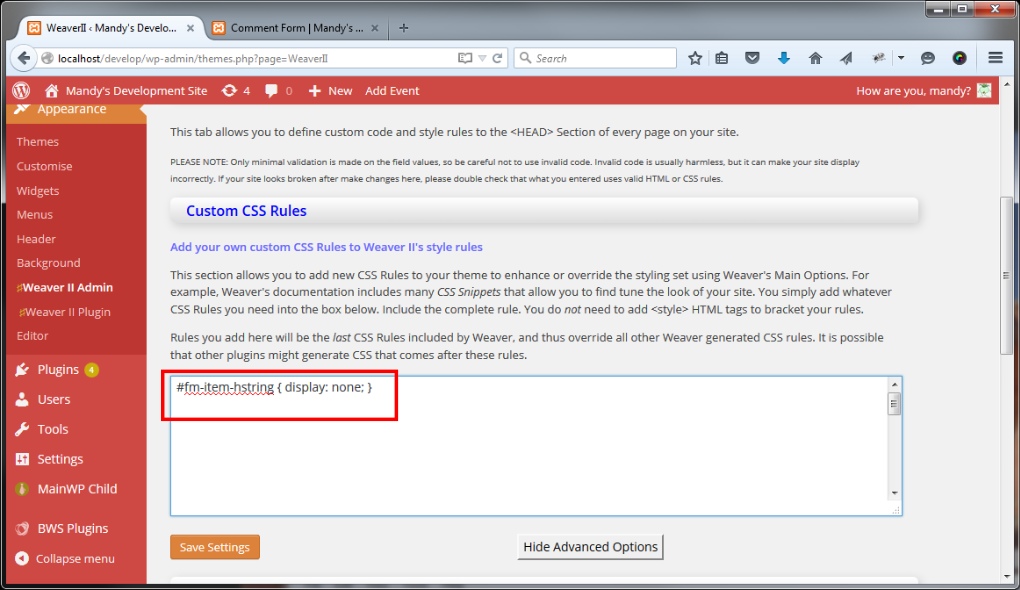Screen dimensions: 1020x590
Task: Open the Firefox hamburger menu
Action: (x=995, y=58)
